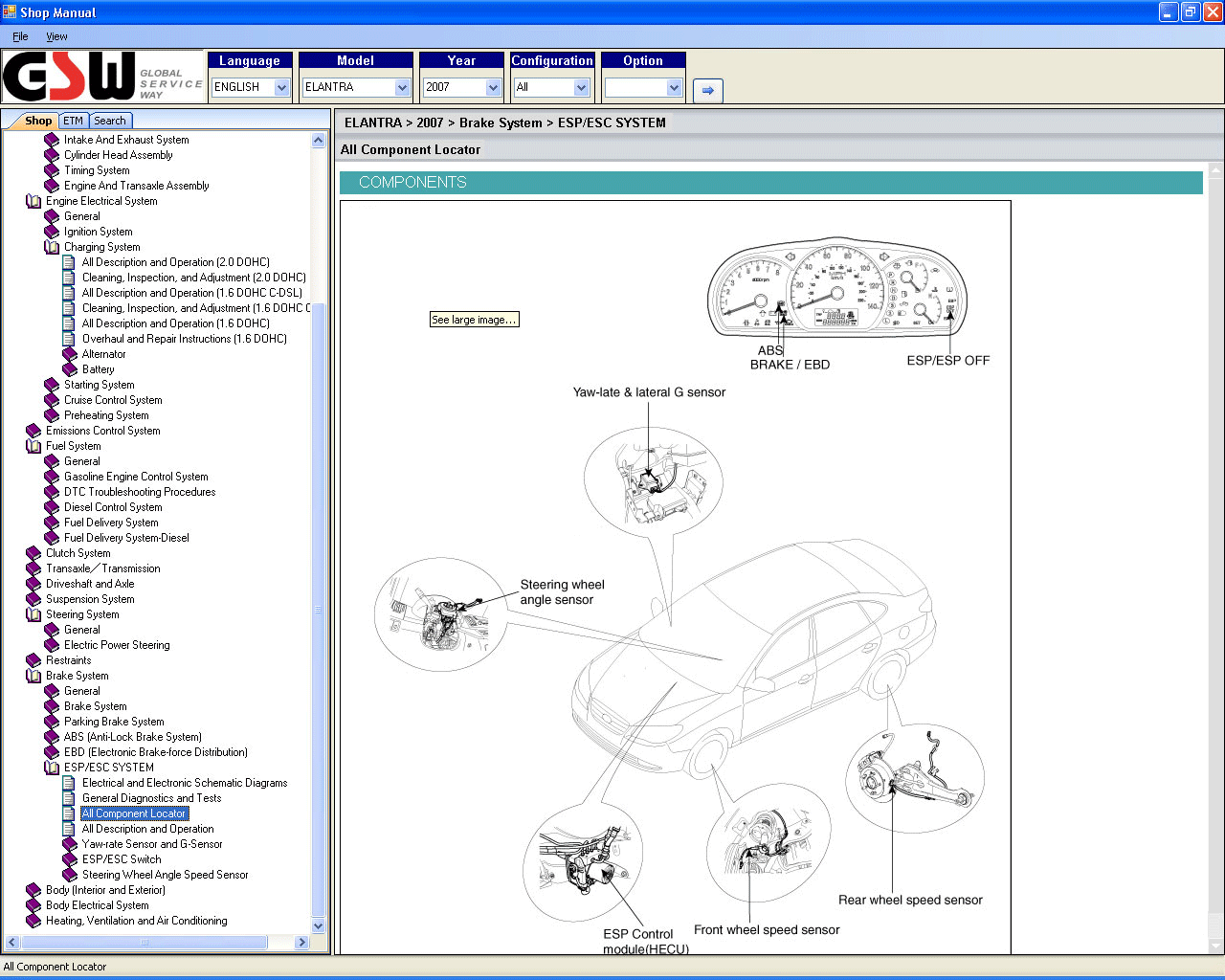Click the open book icon beside Steering System
Viewport: 1225px width, 980px height.
pos(33,614)
